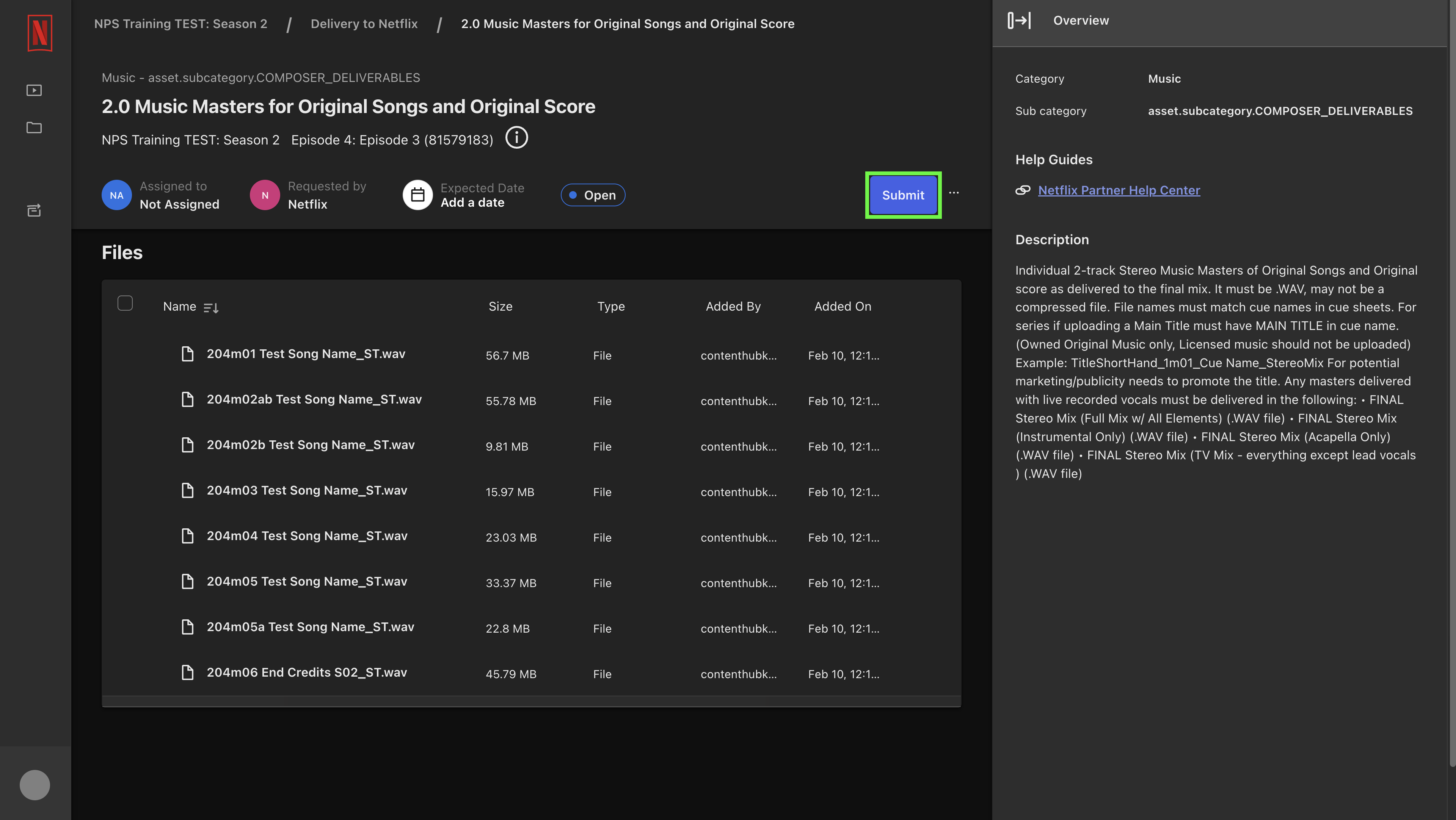
Task: Click the info icon beside episode title
Action: point(516,138)
